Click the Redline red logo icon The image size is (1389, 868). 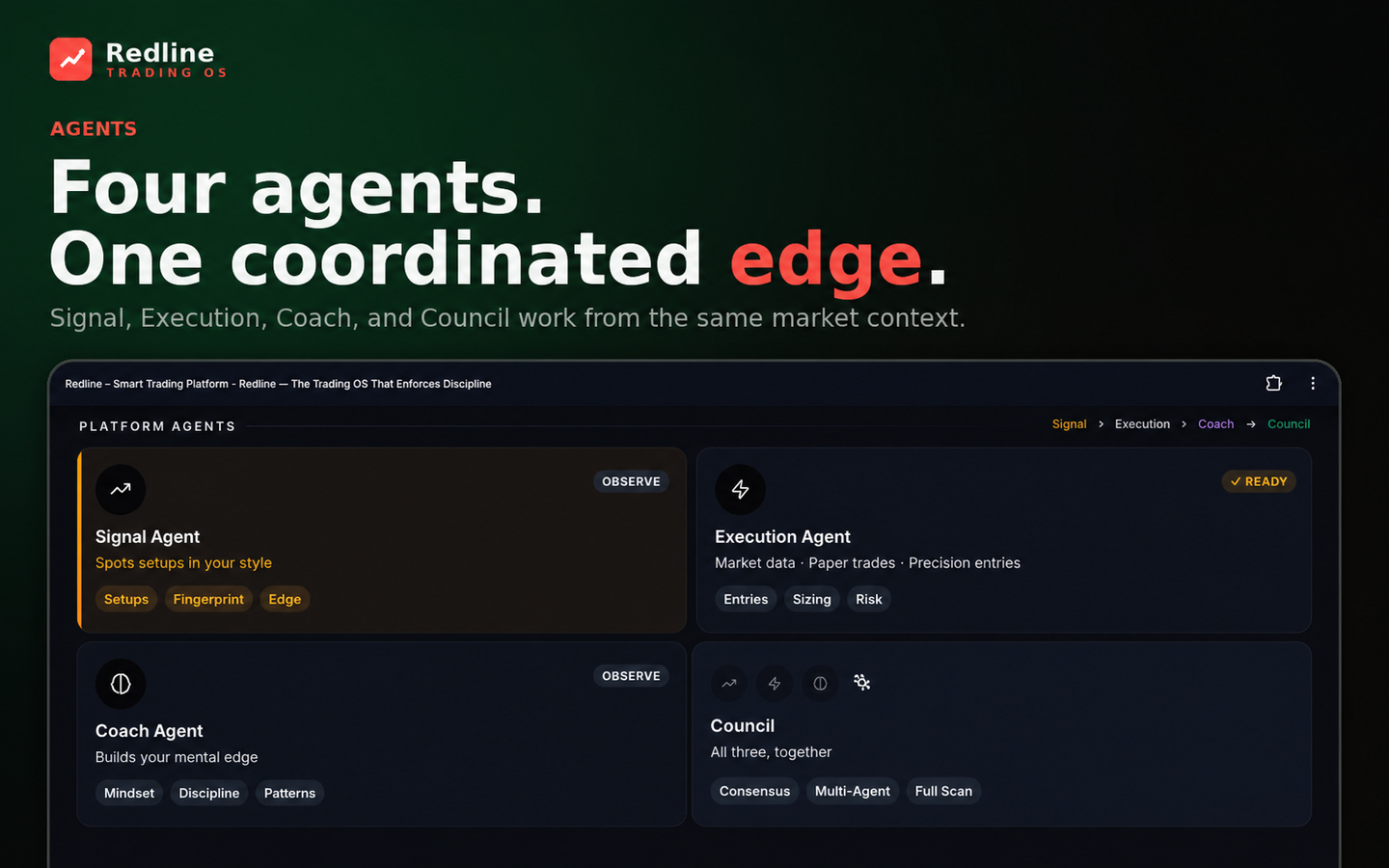tap(70, 59)
